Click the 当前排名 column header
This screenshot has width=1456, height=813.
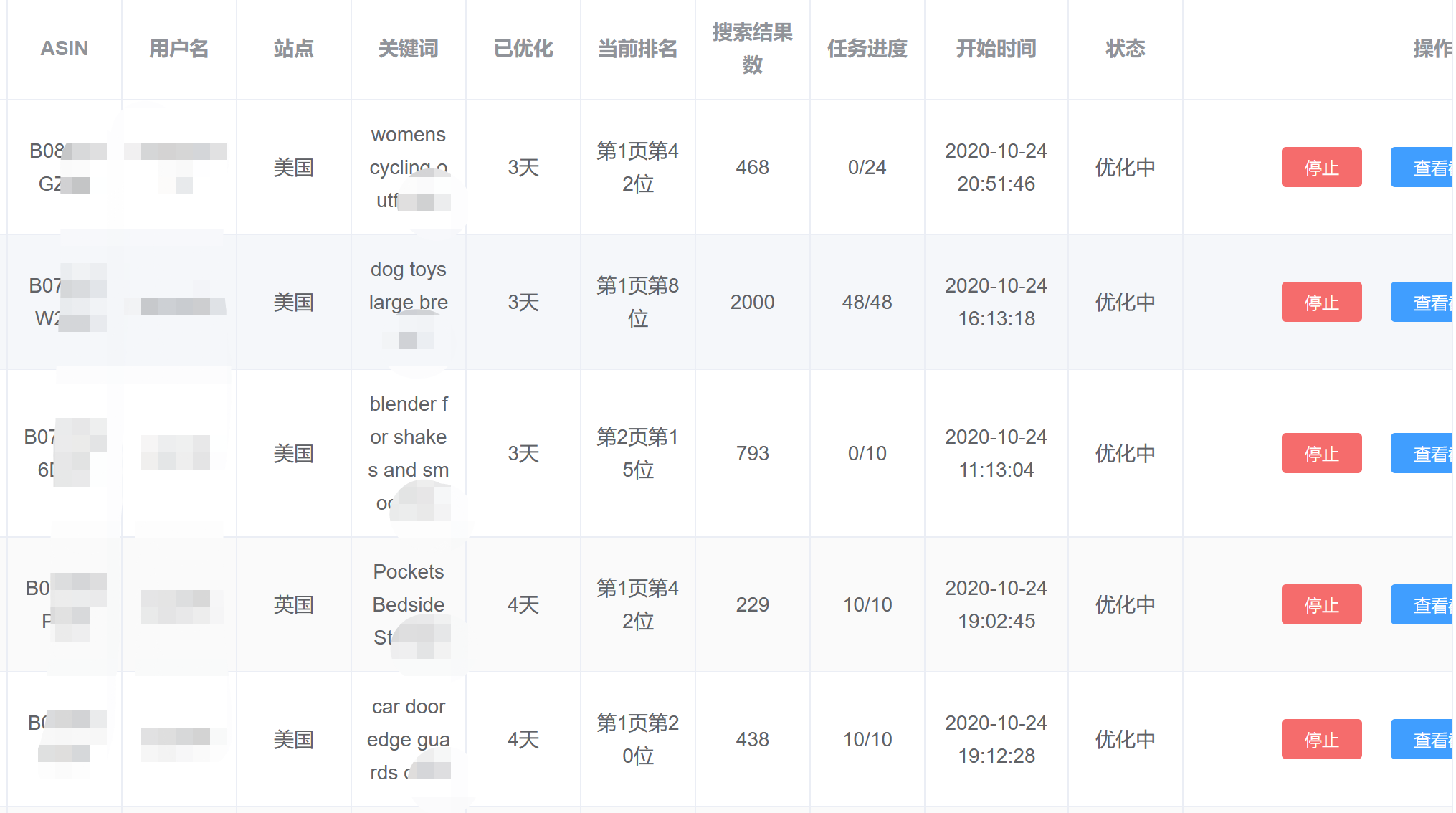pyautogui.click(x=638, y=49)
